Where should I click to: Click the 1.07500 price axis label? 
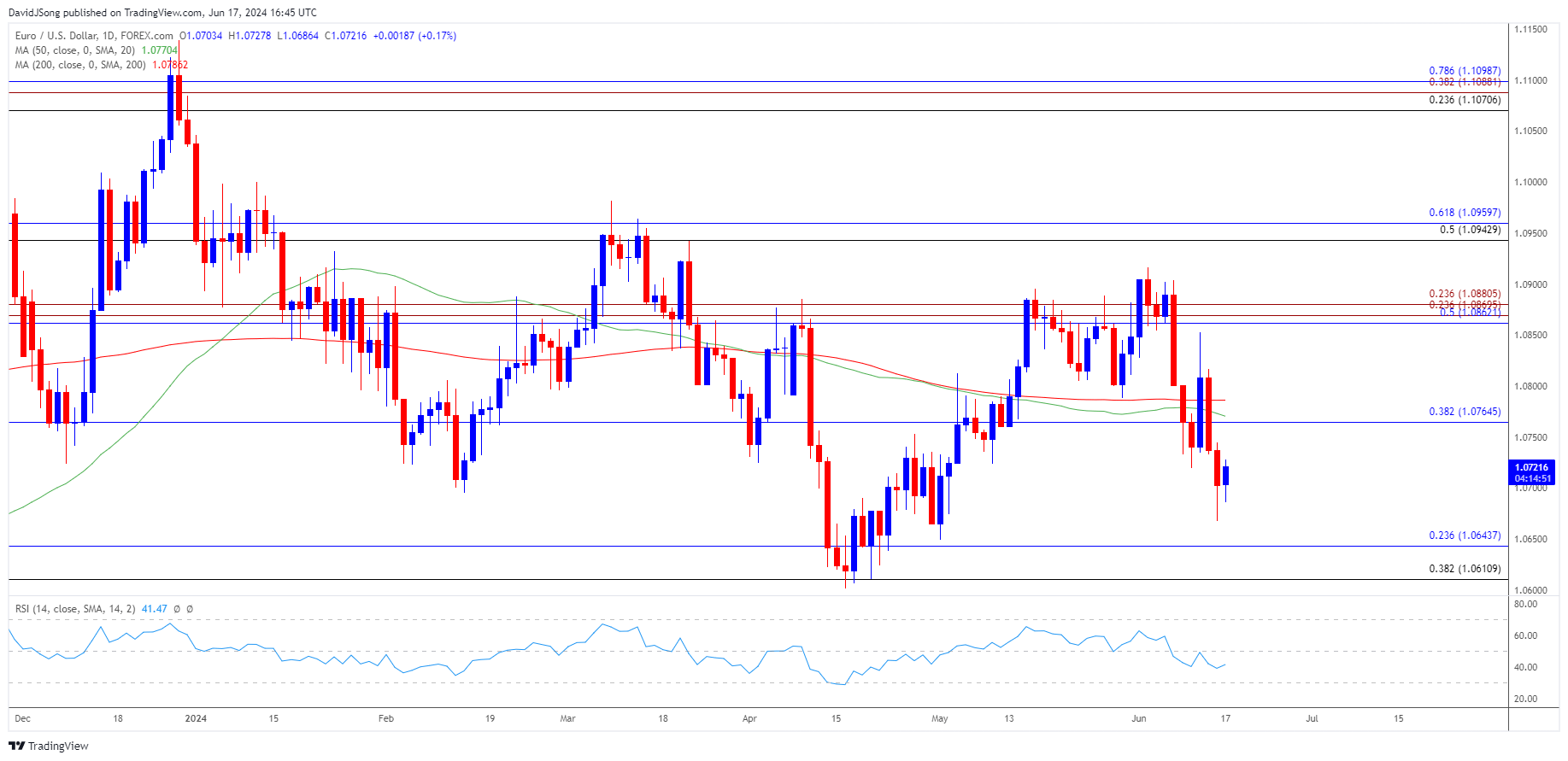1530,437
